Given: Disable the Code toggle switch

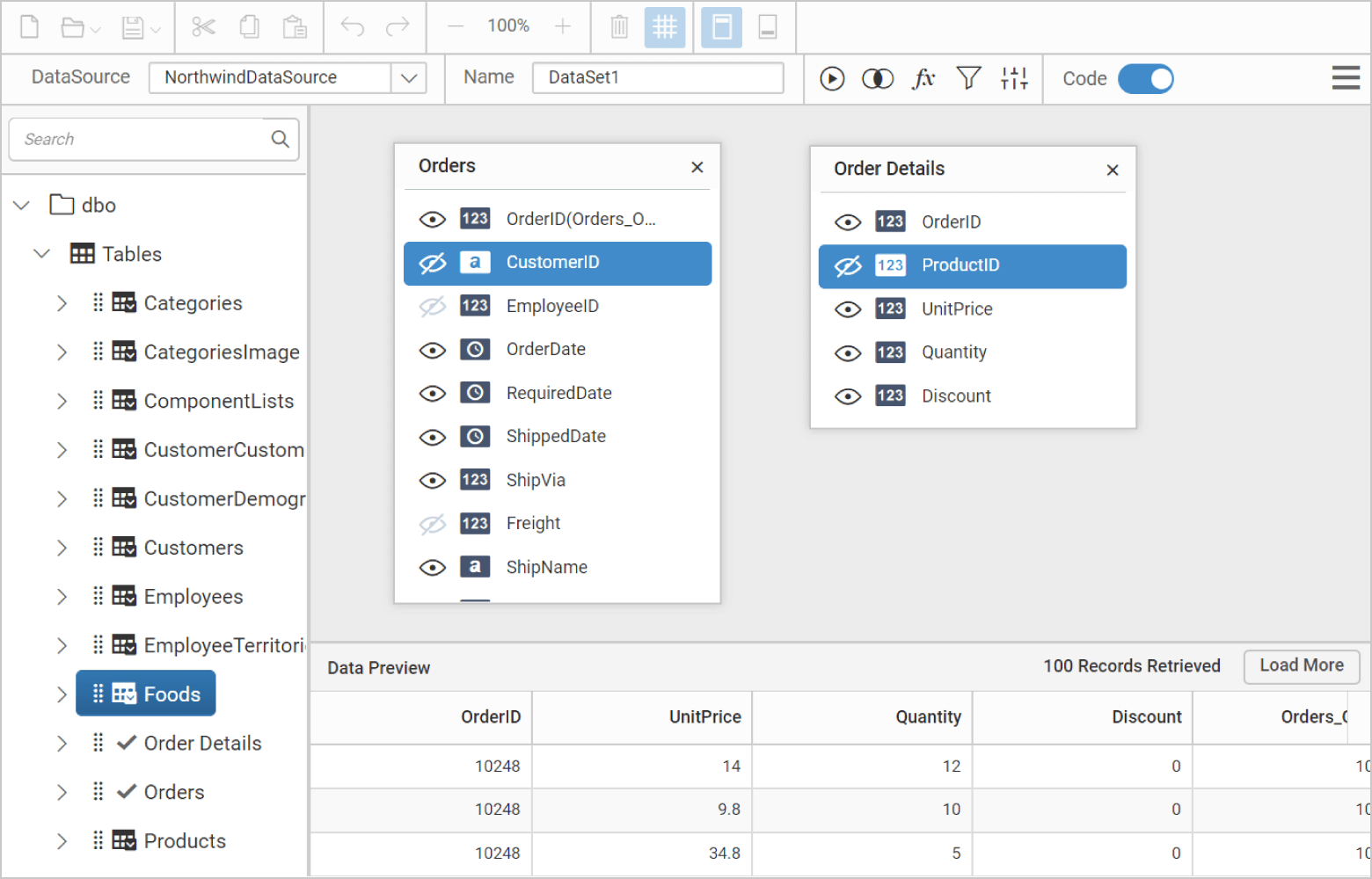Looking at the screenshot, I should 1146,78.
